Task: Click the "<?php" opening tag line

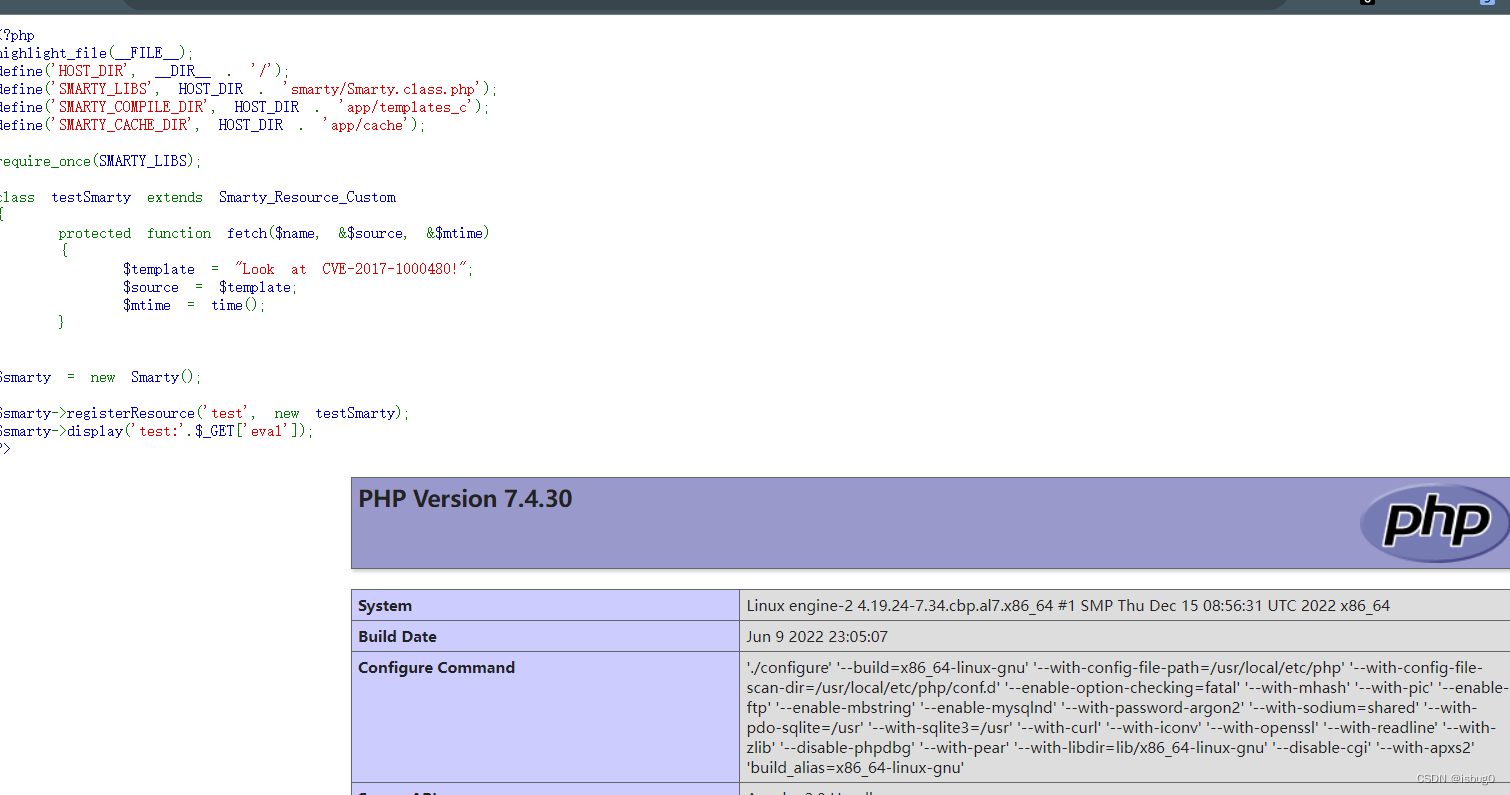Action: pos(17,35)
